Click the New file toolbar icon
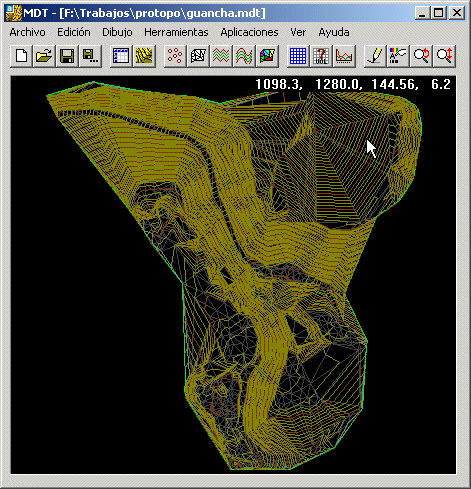Screen dimensions: 471x489 coord(22,56)
